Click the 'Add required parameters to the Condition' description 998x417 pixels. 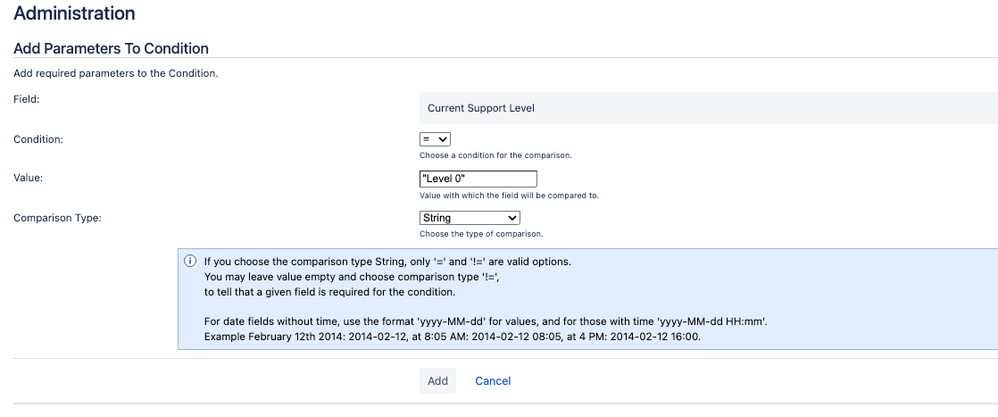pyautogui.click(x=115, y=73)
